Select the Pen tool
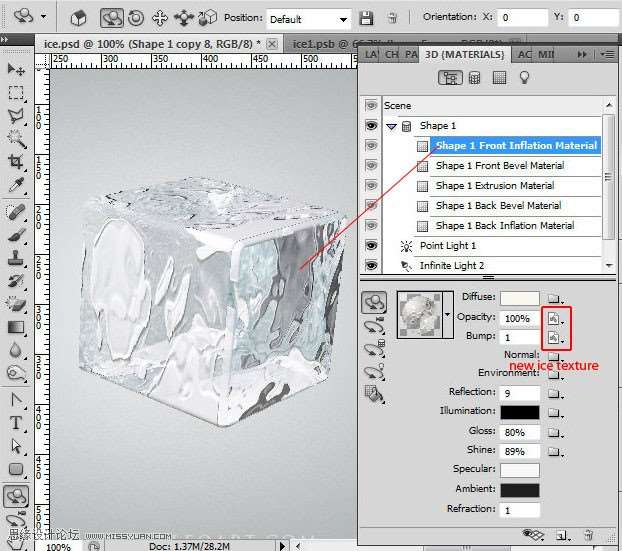This screenshot has width=622, height=551. click(16, 400)
